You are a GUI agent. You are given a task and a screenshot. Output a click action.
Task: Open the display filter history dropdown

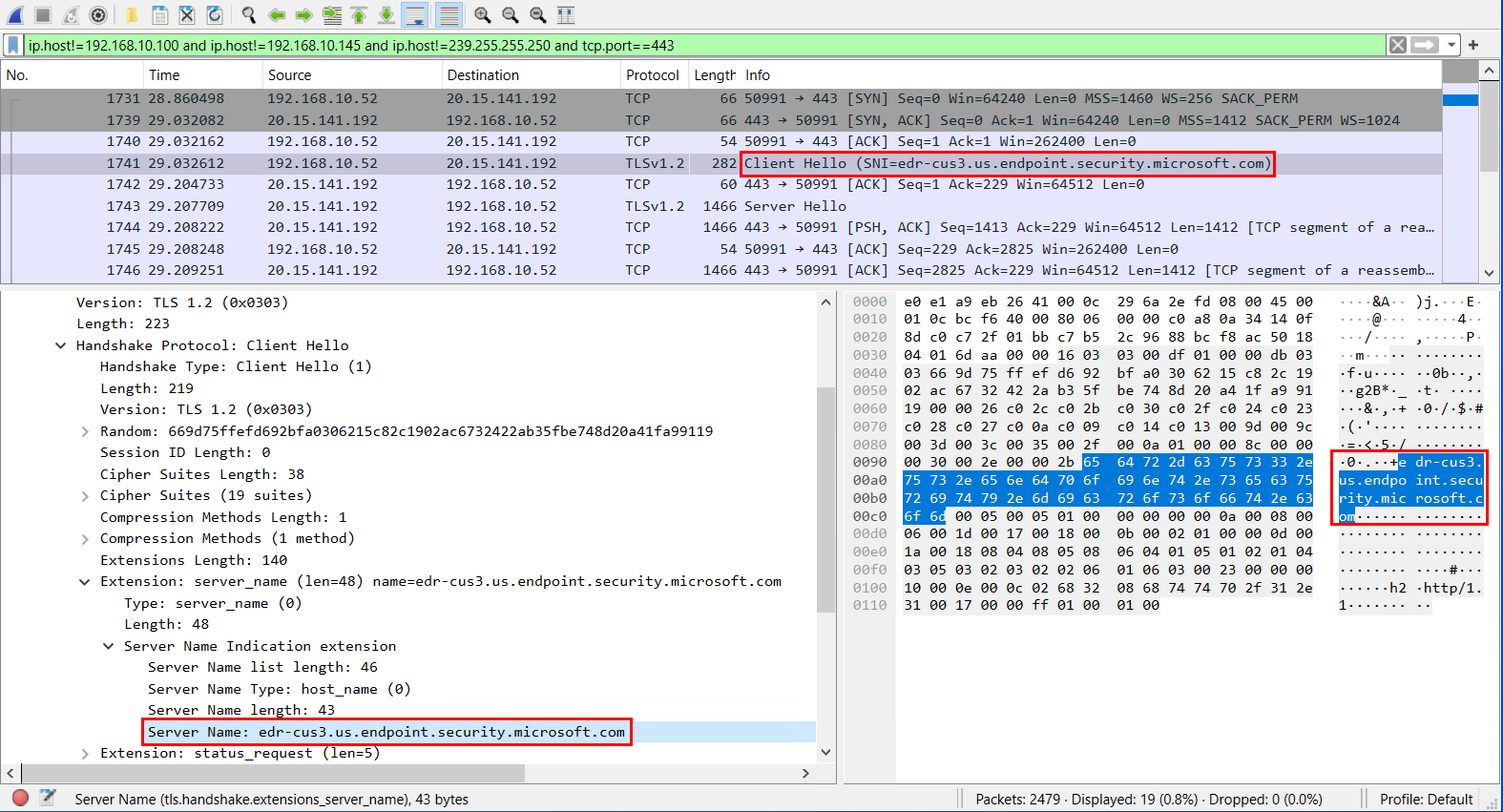[x=1451, y=45]
